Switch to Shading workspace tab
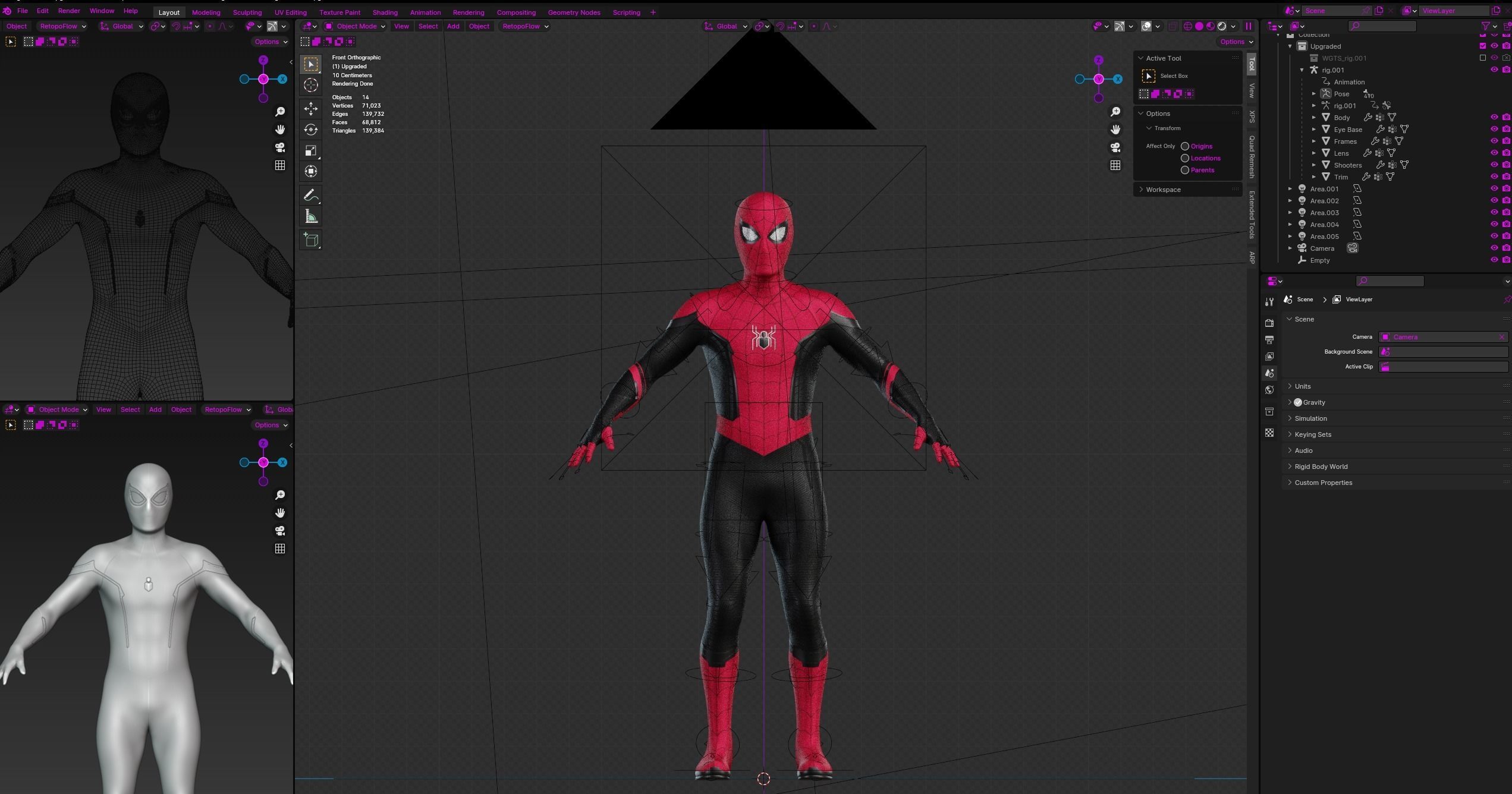 [x=385, y=12]
